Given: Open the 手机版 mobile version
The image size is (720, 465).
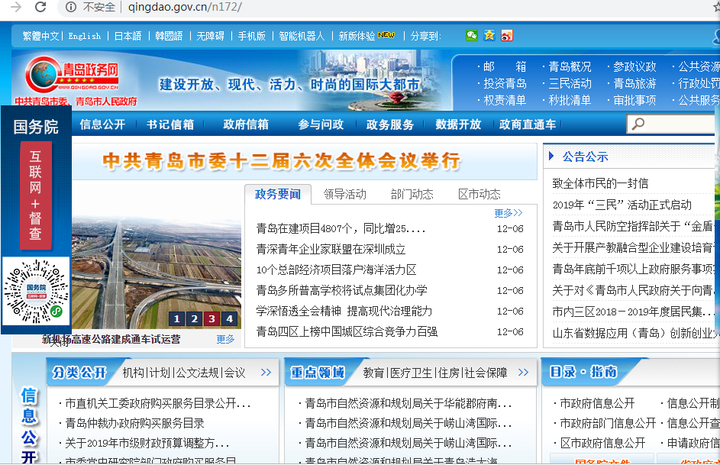Looking at the screenshot, I should 252,36.
